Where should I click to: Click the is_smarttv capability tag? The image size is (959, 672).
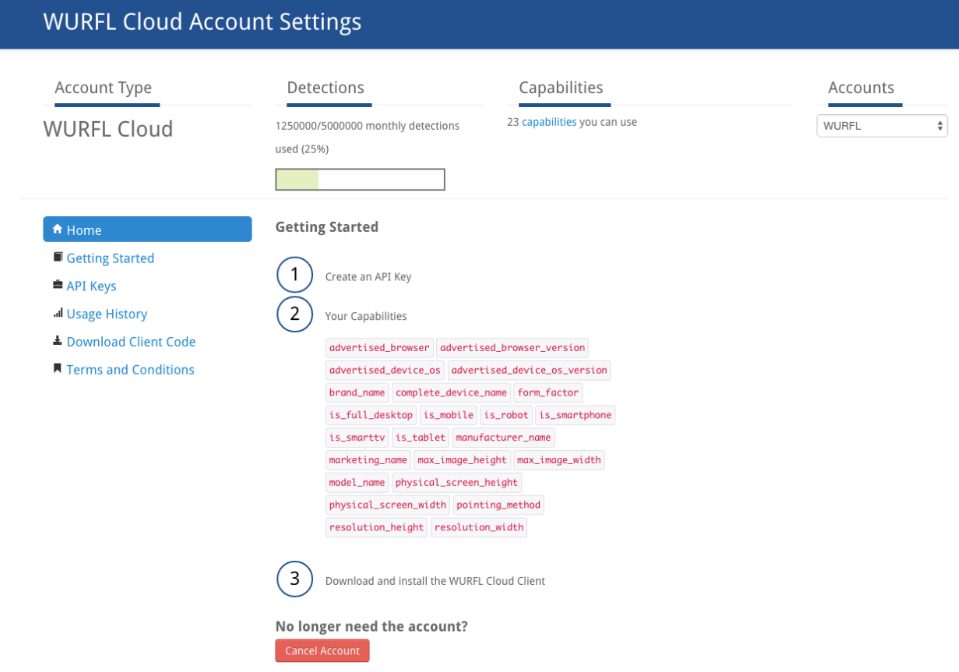pos(357,438)
